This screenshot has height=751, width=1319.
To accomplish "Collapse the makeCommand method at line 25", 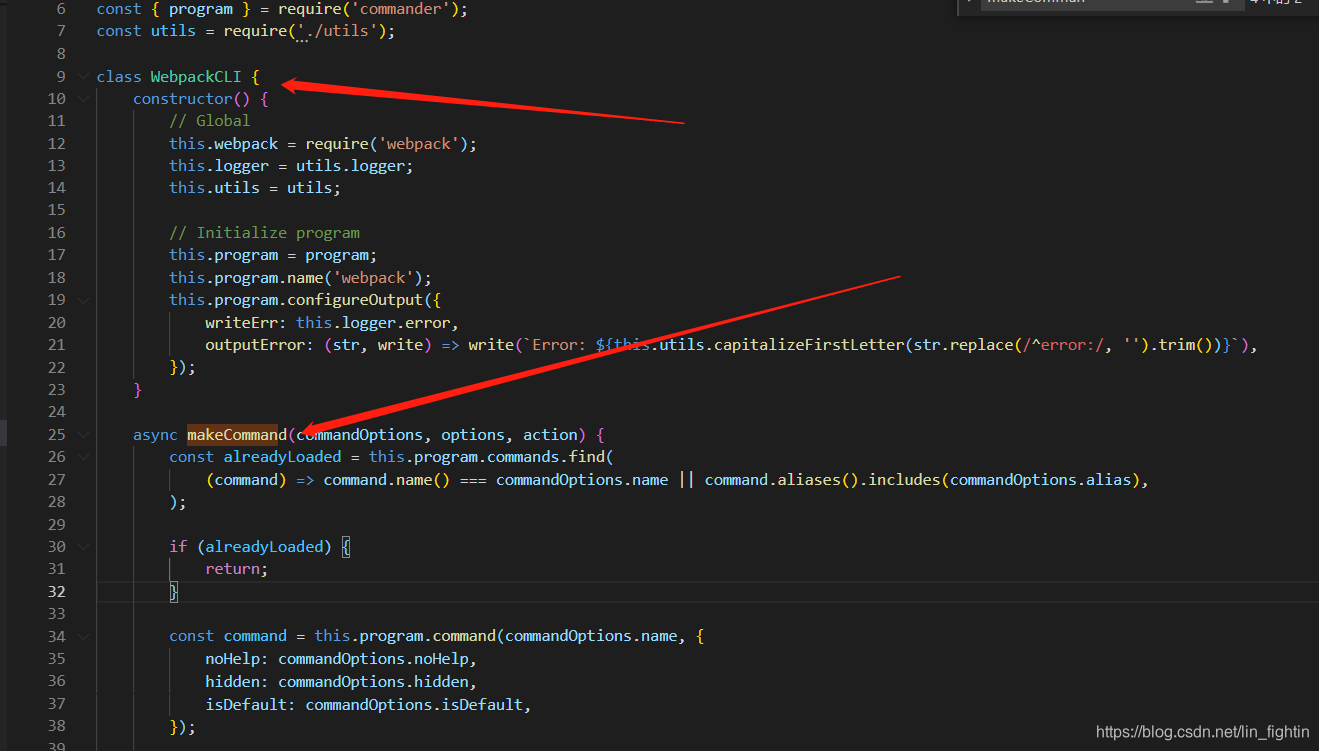I will point(82,434).
